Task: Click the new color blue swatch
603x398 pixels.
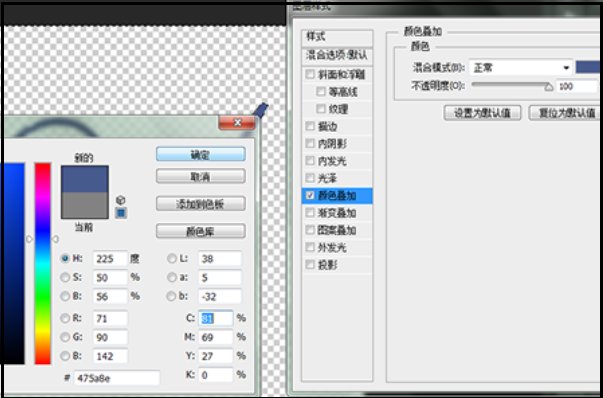Action: 85,179
